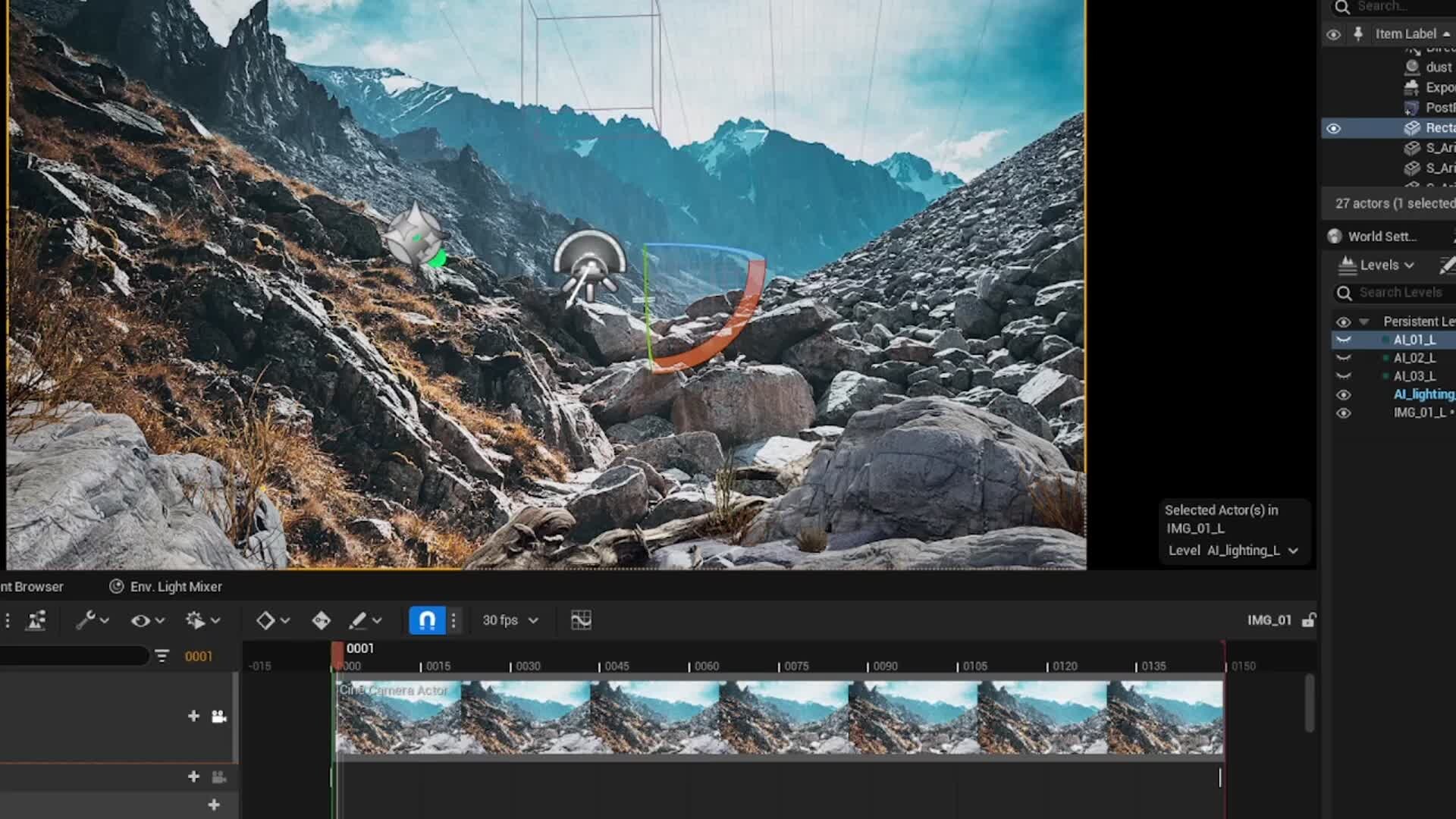Switch to the Content Browser tab

[x=31, y=587]
